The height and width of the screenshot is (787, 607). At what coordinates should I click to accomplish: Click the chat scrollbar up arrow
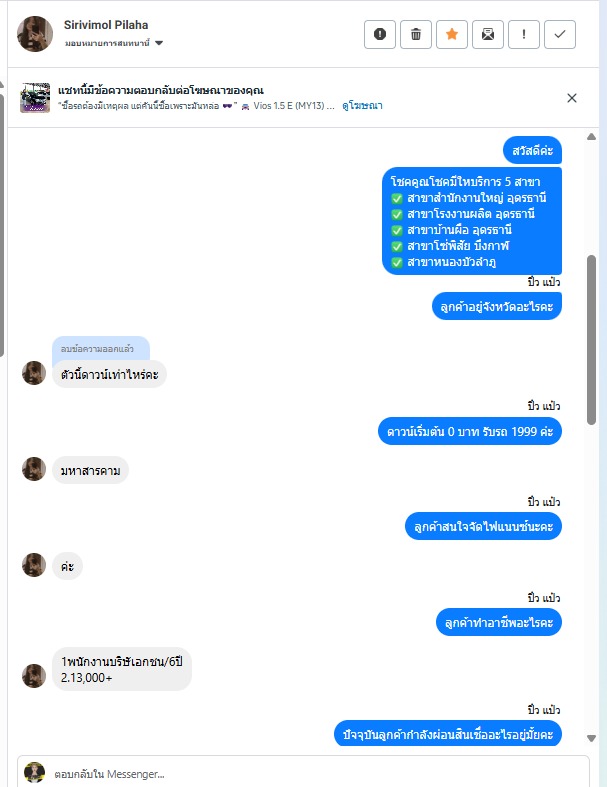click(x=591, y=137)
